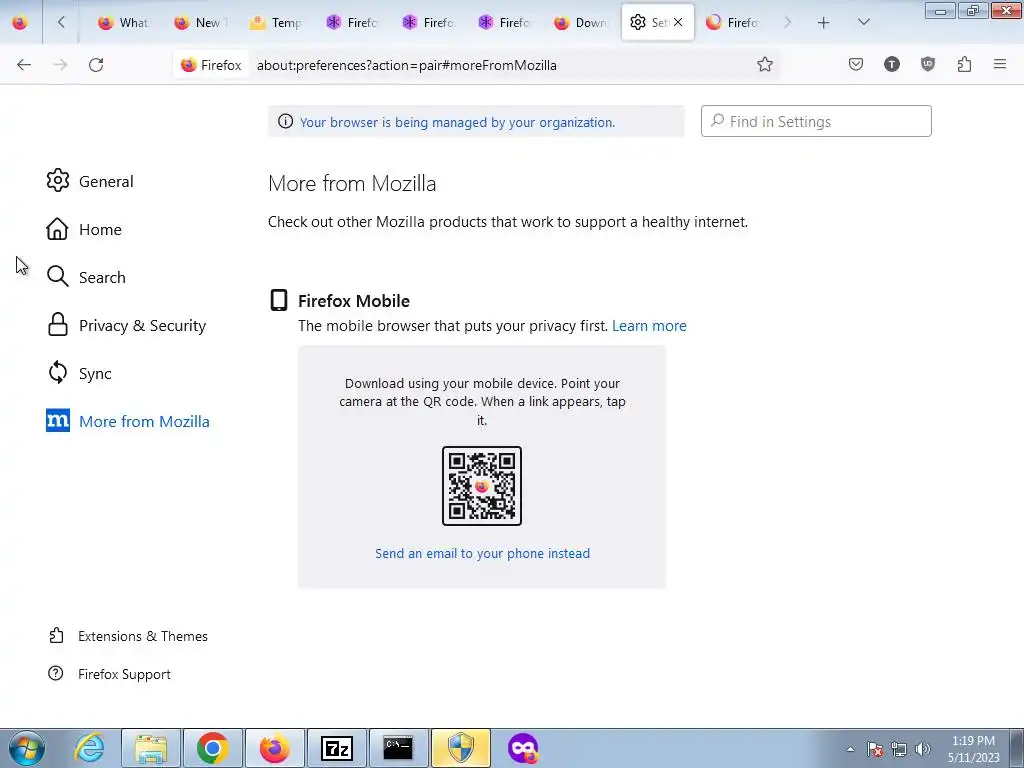Open the Command Prompt taskbar icon
This screenshot has width=1024, height=768.
(x=398, y=748)
